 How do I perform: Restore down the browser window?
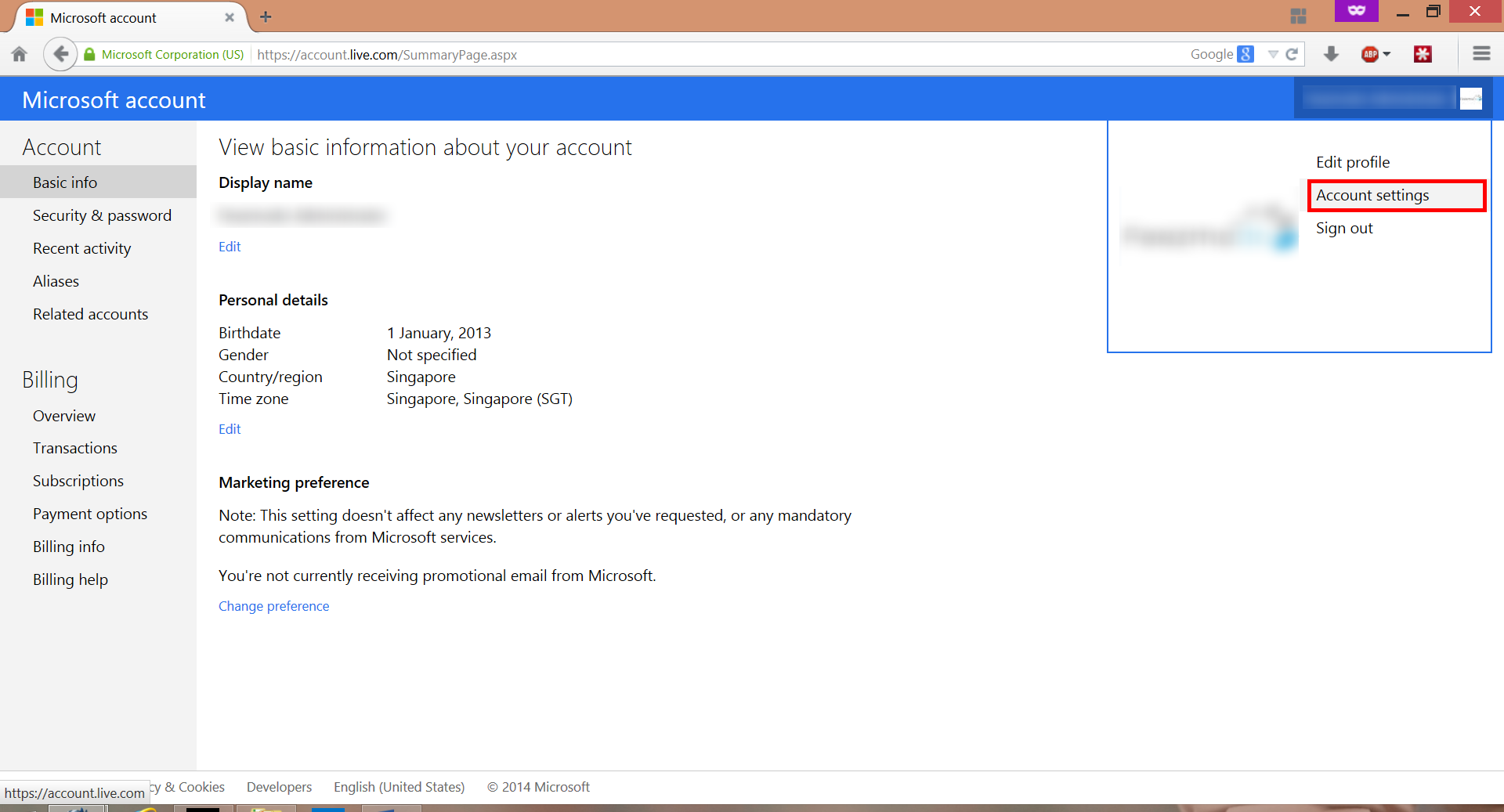coord(1433,11)
